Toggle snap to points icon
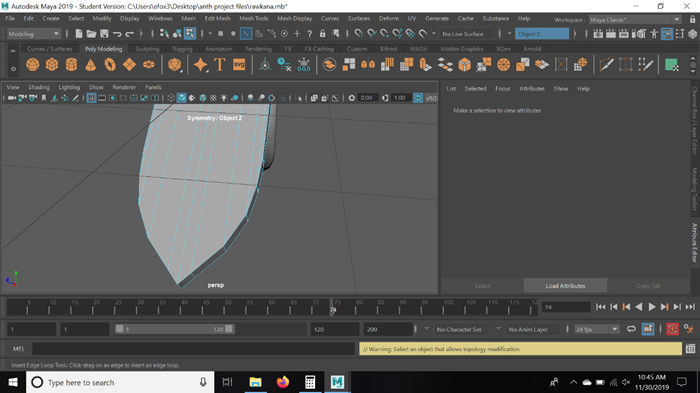 point(384,33)
